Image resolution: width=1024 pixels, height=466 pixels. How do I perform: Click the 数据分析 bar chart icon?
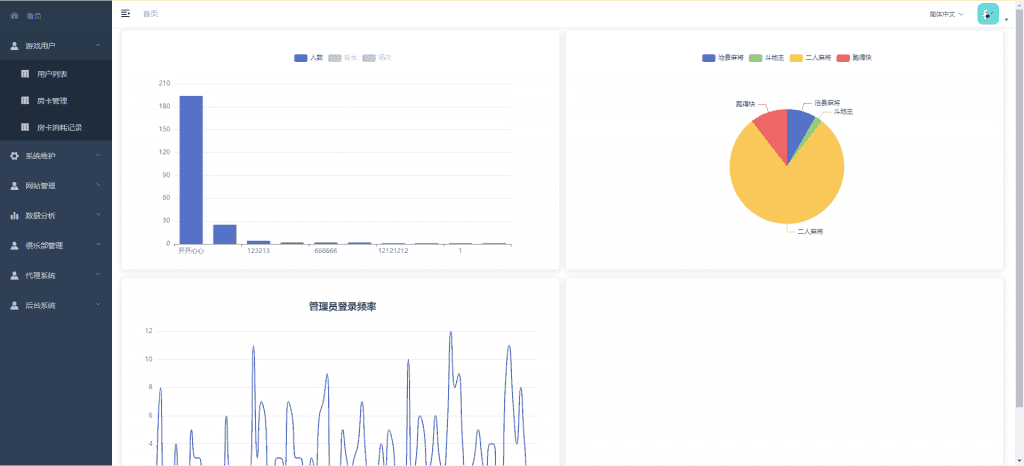coord(14,215)
